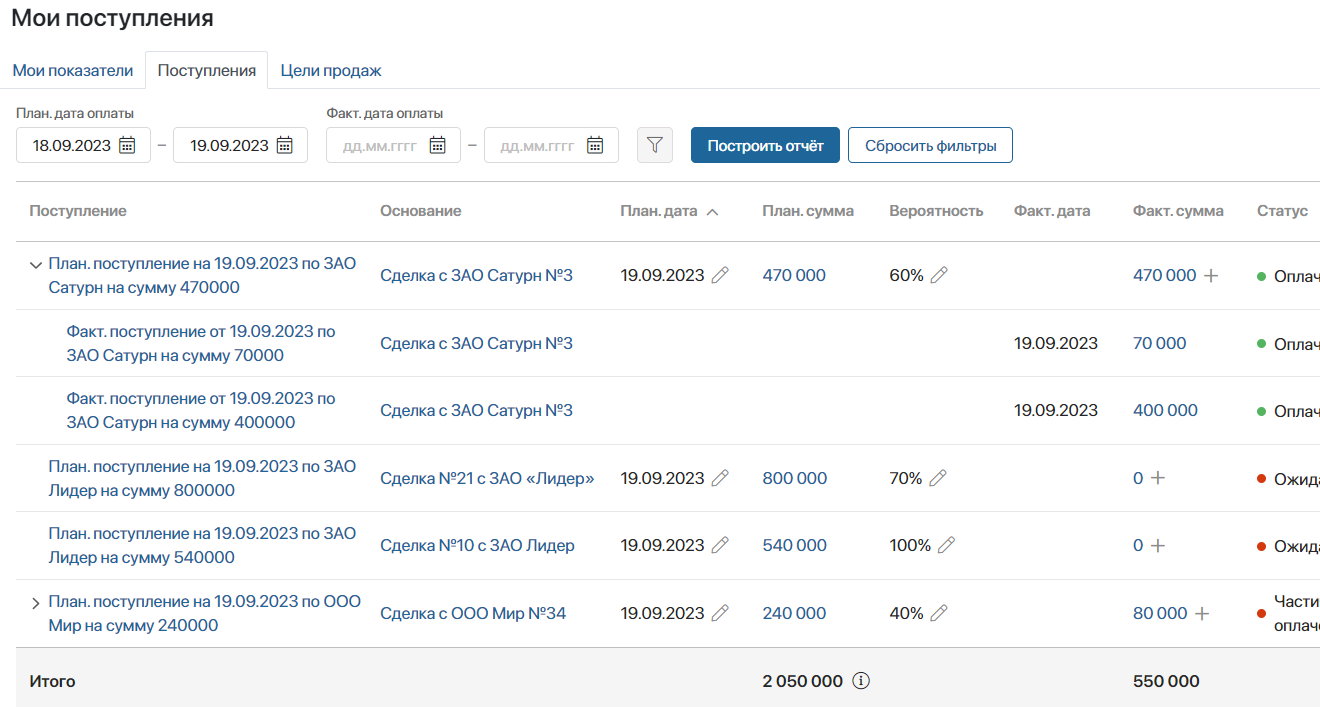The width and height of the screenshot is (1320, 707).
Task: Add actual payment plus in 540 000 row
Action: (x=1158, y=545)
